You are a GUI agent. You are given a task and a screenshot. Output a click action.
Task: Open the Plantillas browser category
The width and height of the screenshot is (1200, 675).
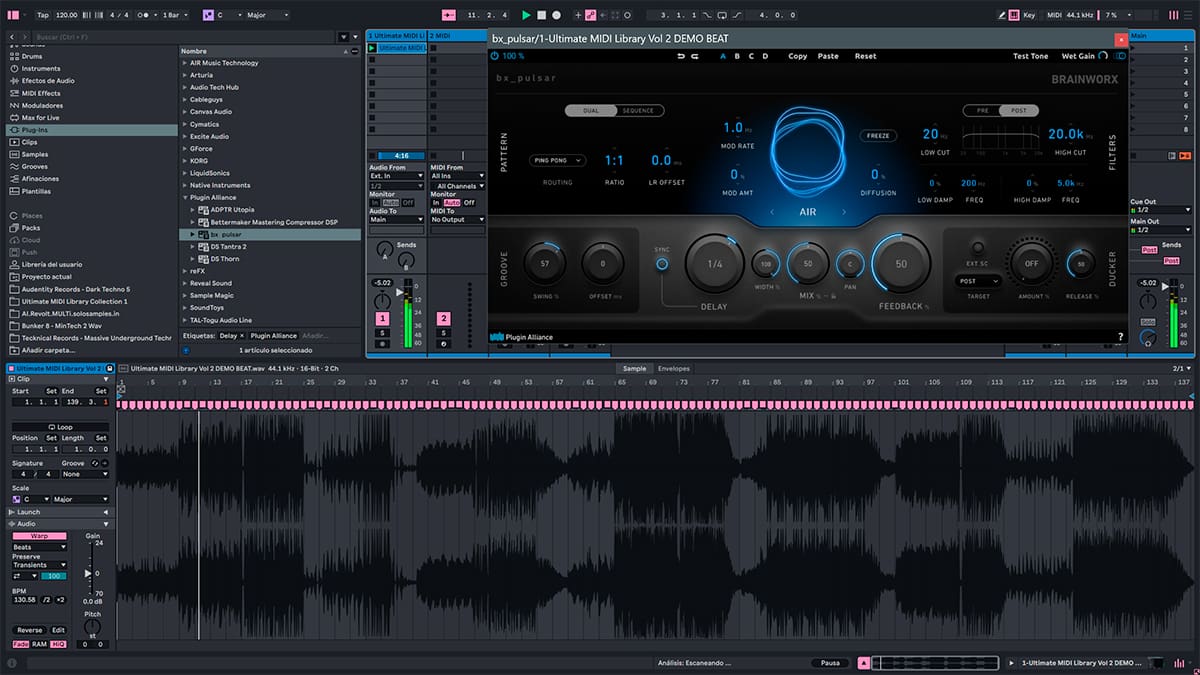coord(37,191)
